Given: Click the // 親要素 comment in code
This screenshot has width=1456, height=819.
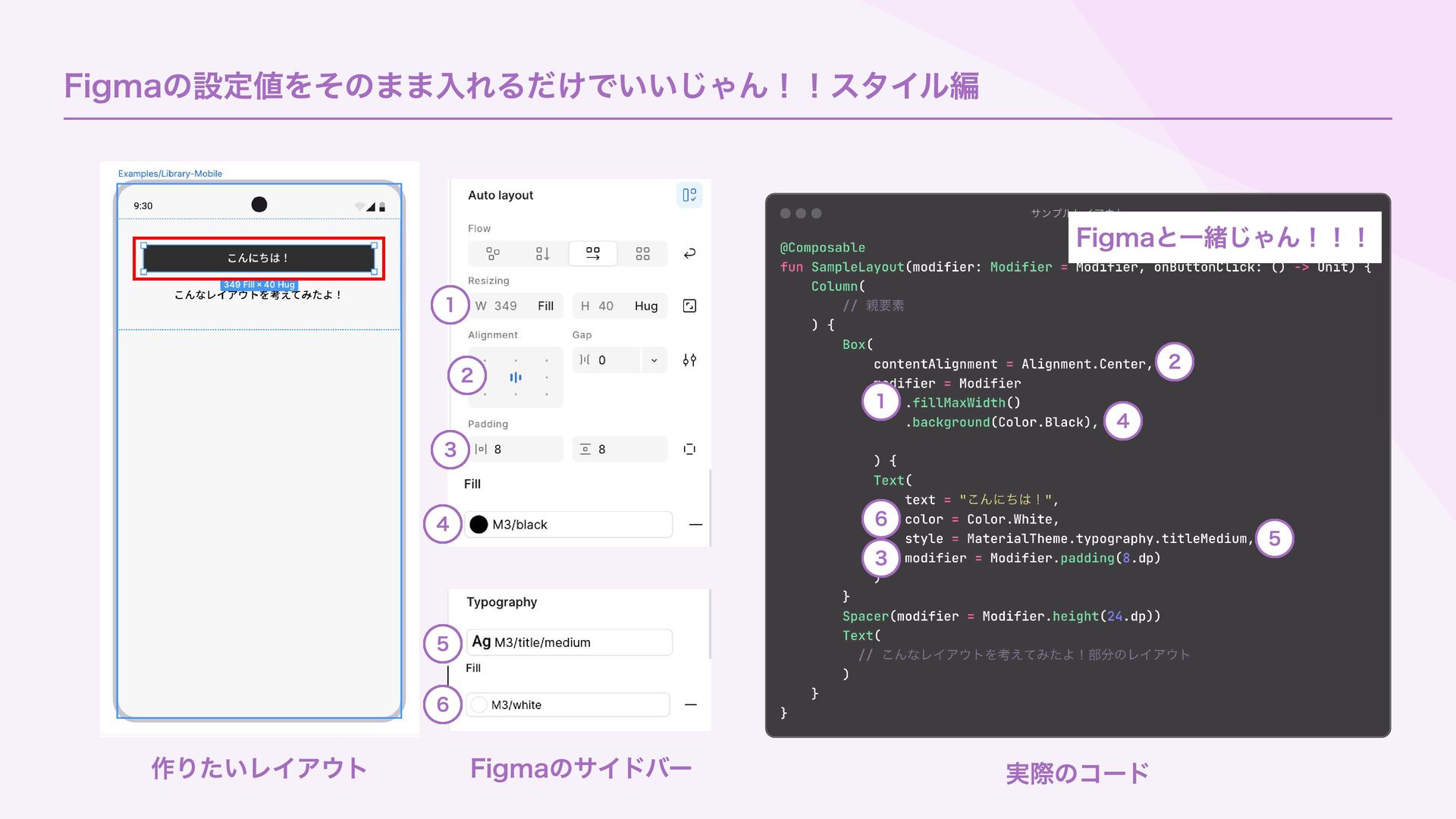Looking at the screenshot, I should pyautogui.click(x=874, y=306).
